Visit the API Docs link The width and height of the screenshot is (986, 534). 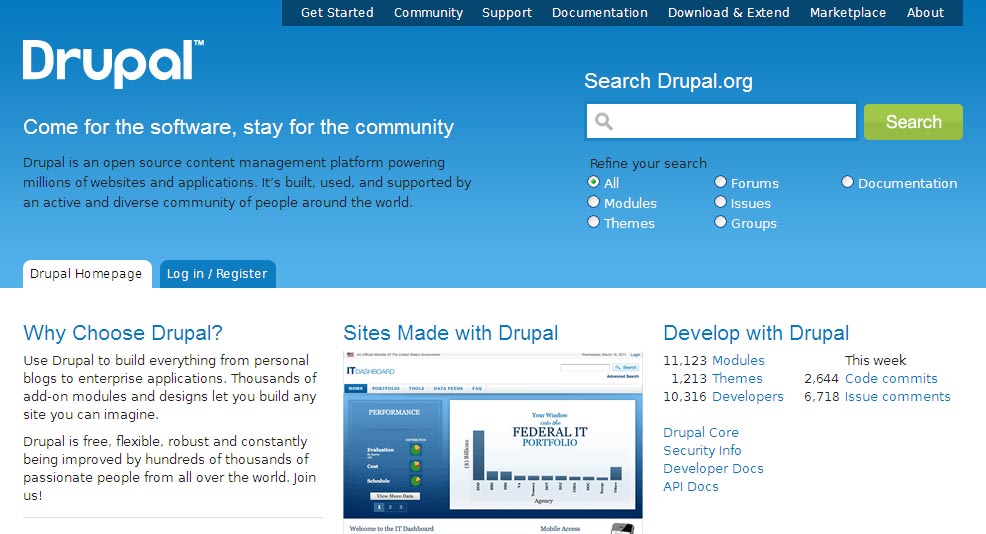coord(690,486)
